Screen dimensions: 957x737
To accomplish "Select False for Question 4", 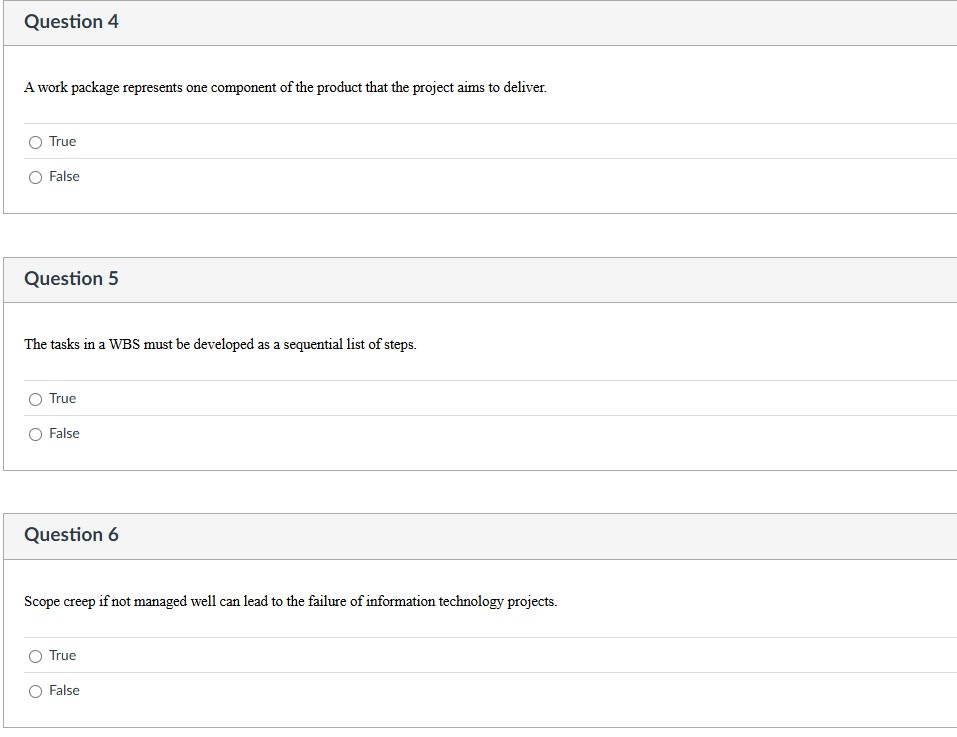I will pyautogui.click(x=35, y=176).
